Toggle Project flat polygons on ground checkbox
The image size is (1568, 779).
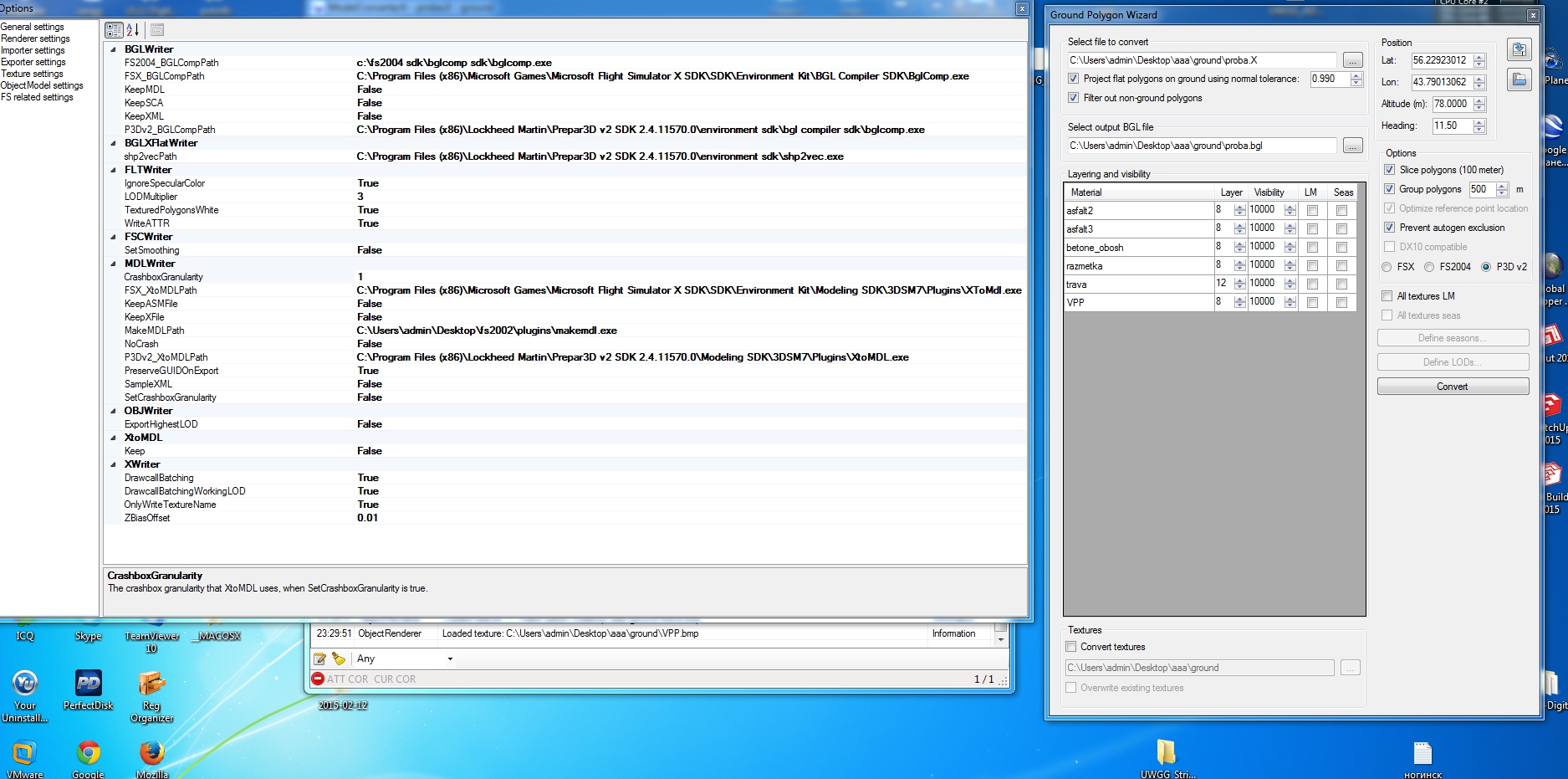click(1074, 79)
